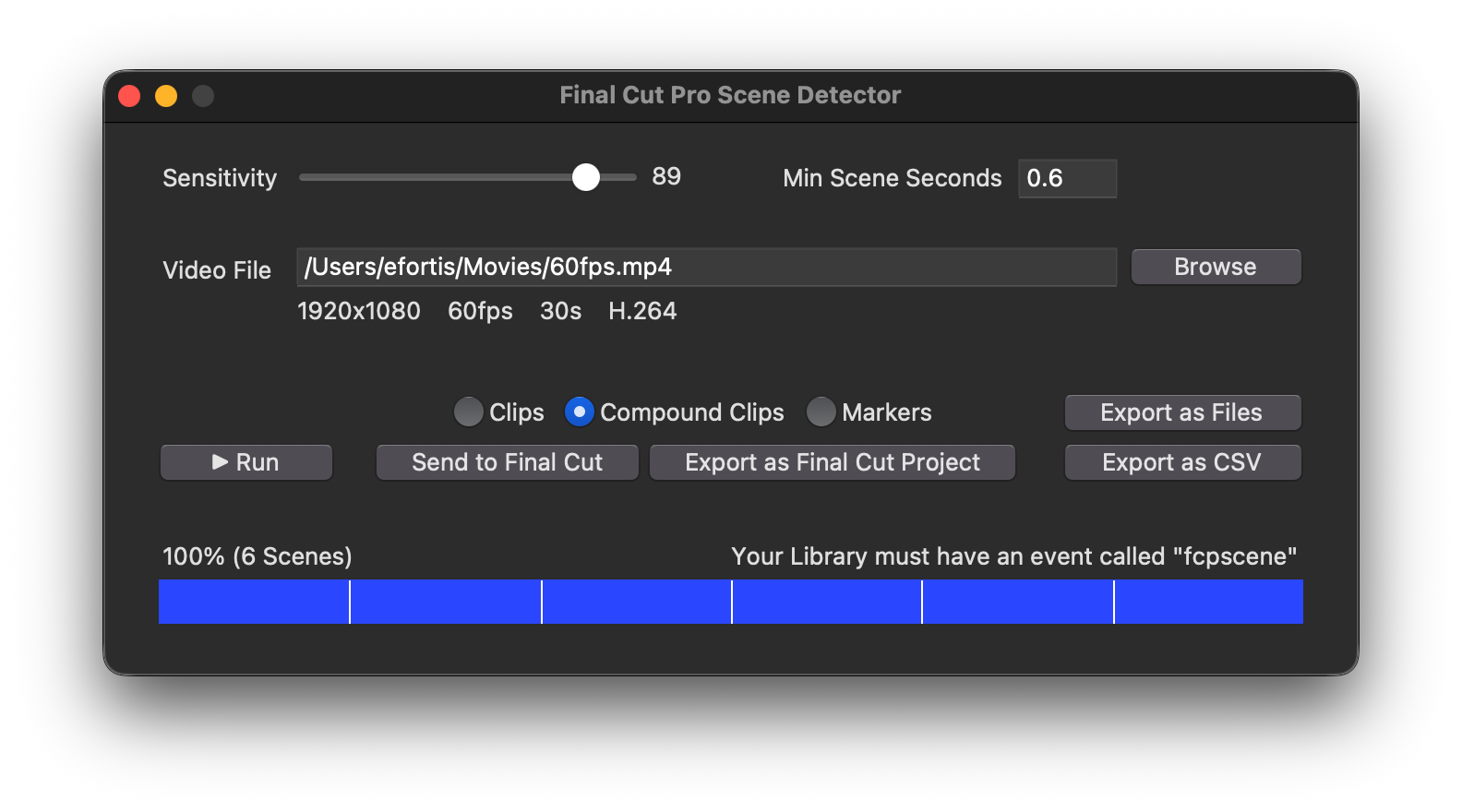Close the Scene Detector window
The height and width of the screenshot is (812, 1462).
[x=129, y=96]
